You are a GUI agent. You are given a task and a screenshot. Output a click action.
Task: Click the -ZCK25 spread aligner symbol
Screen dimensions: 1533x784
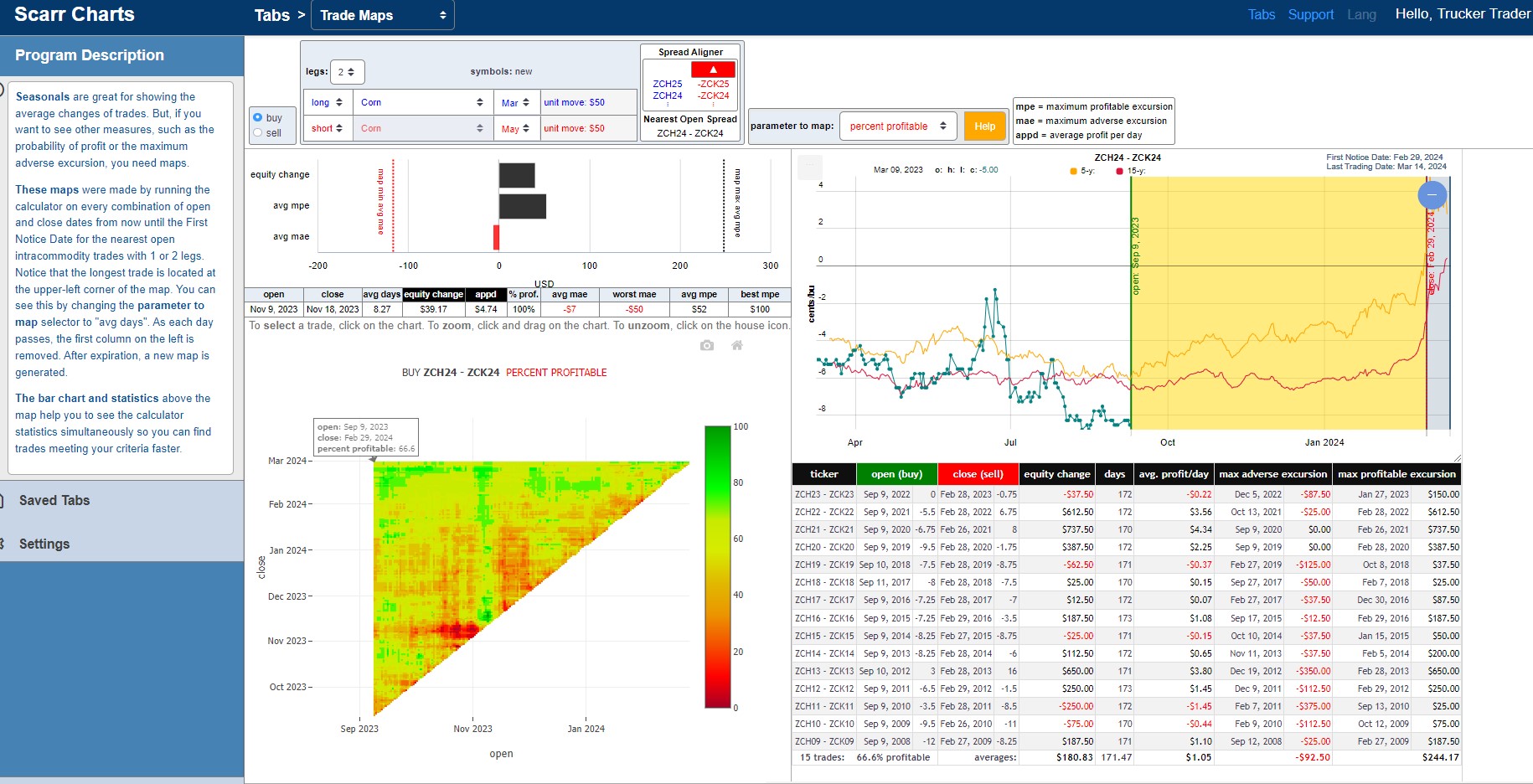tap(714, 84)
